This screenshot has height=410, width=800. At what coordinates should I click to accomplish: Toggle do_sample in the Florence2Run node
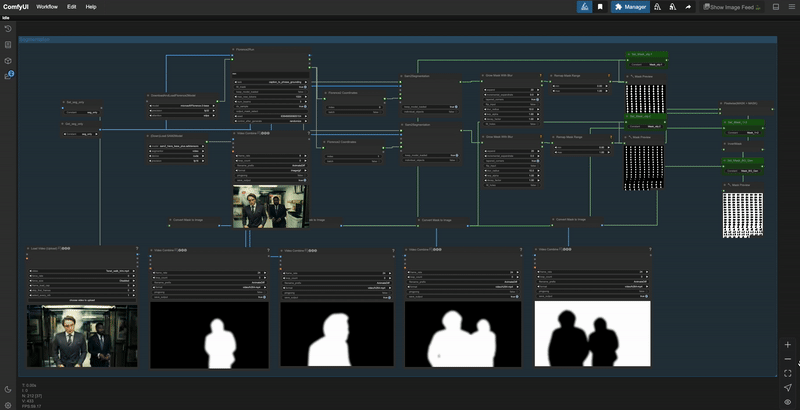pos(270,106)
